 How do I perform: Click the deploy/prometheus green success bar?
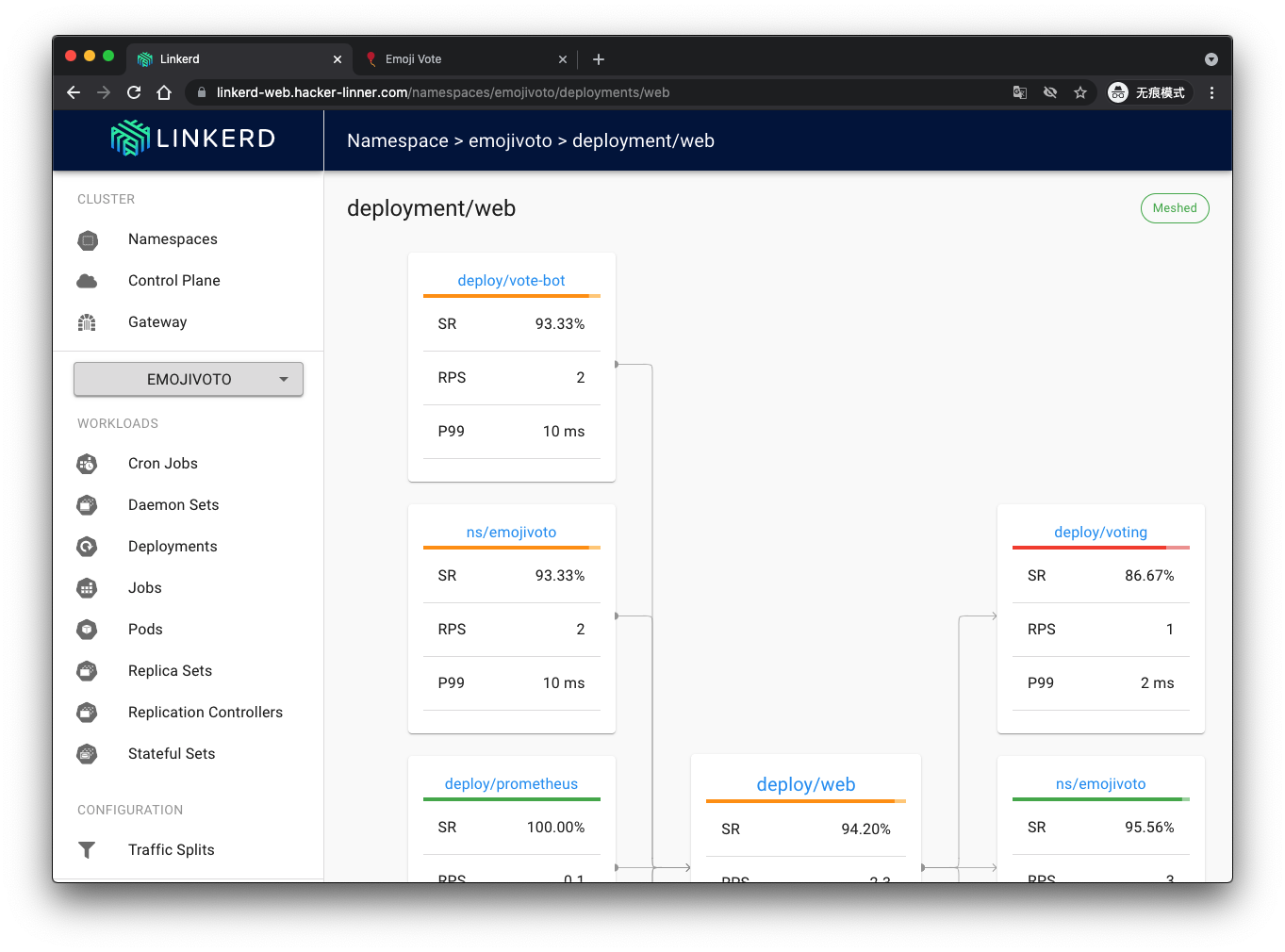[512, 799]
